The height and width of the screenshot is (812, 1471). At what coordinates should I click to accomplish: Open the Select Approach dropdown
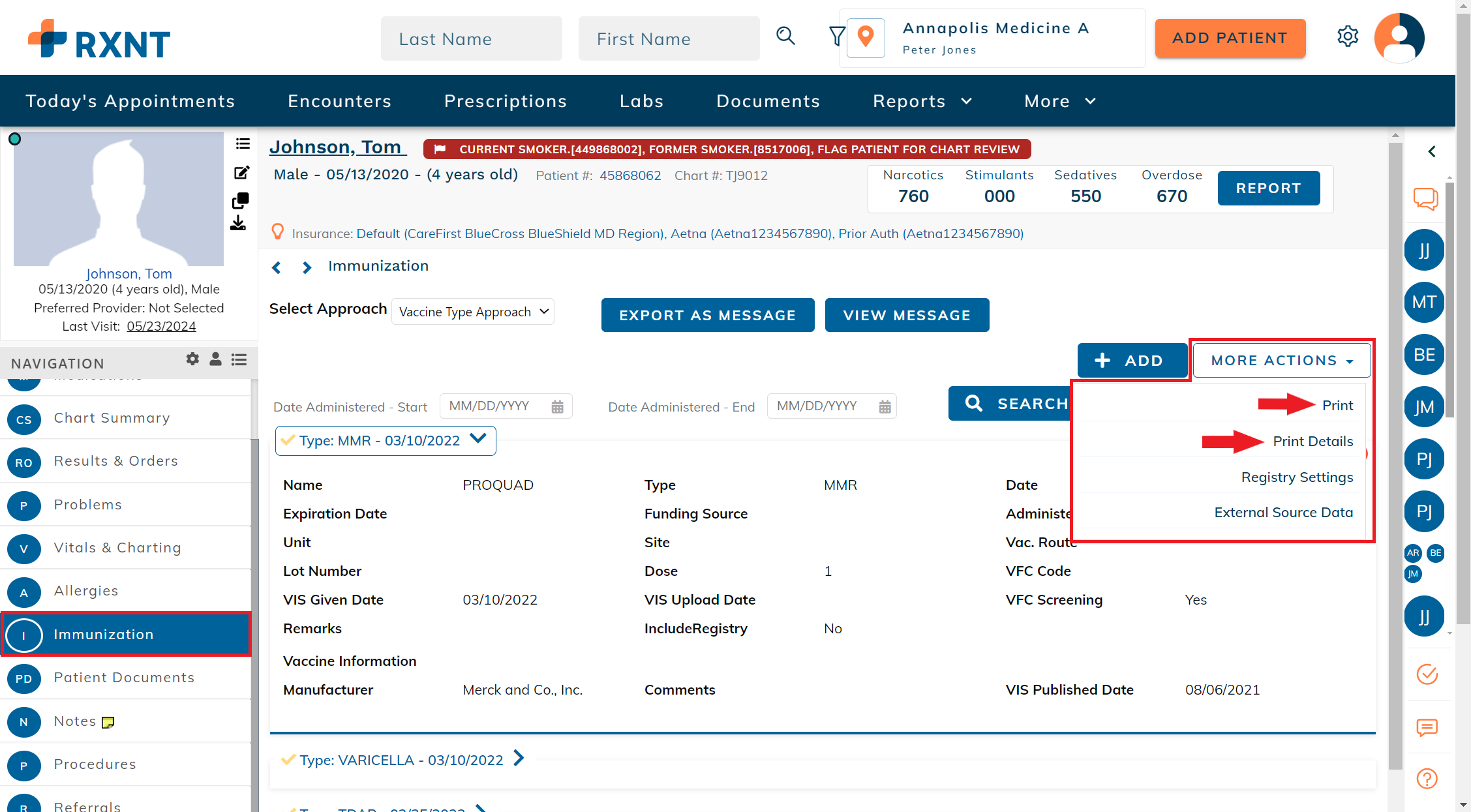click(x=473, y=312)
